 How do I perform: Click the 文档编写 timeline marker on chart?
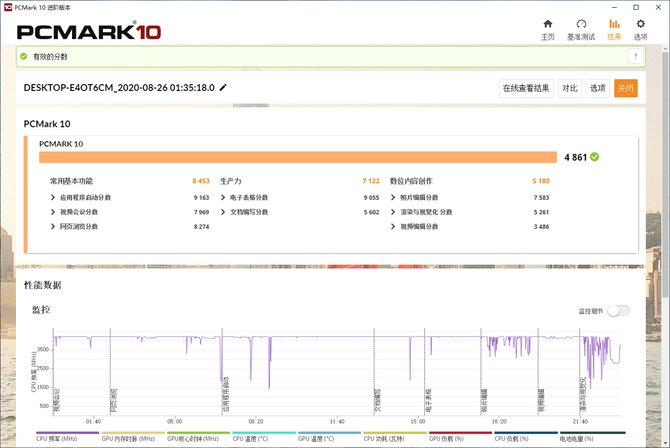click(x=377, y=401)
